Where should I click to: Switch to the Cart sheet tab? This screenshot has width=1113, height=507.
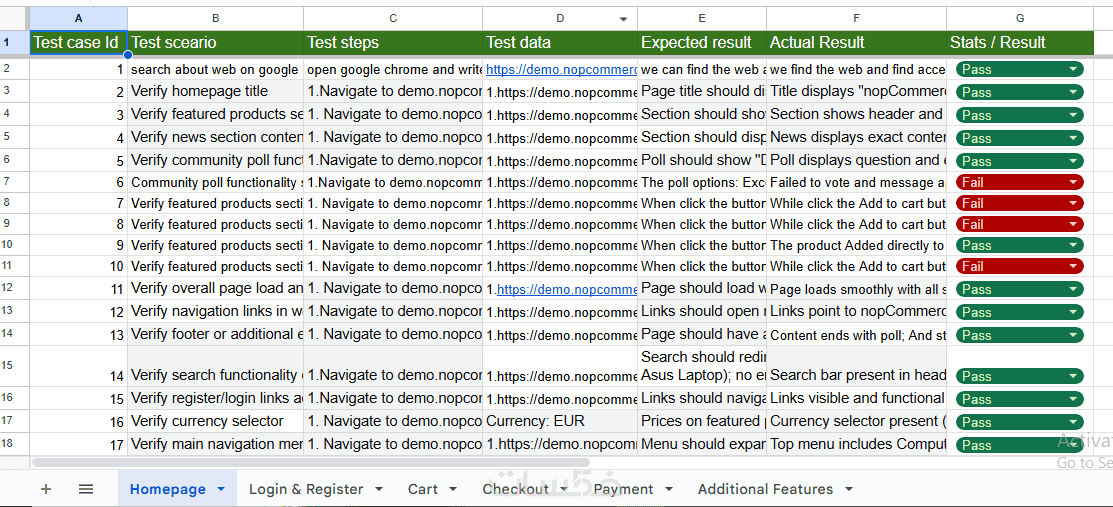click(x=423, y=489)
